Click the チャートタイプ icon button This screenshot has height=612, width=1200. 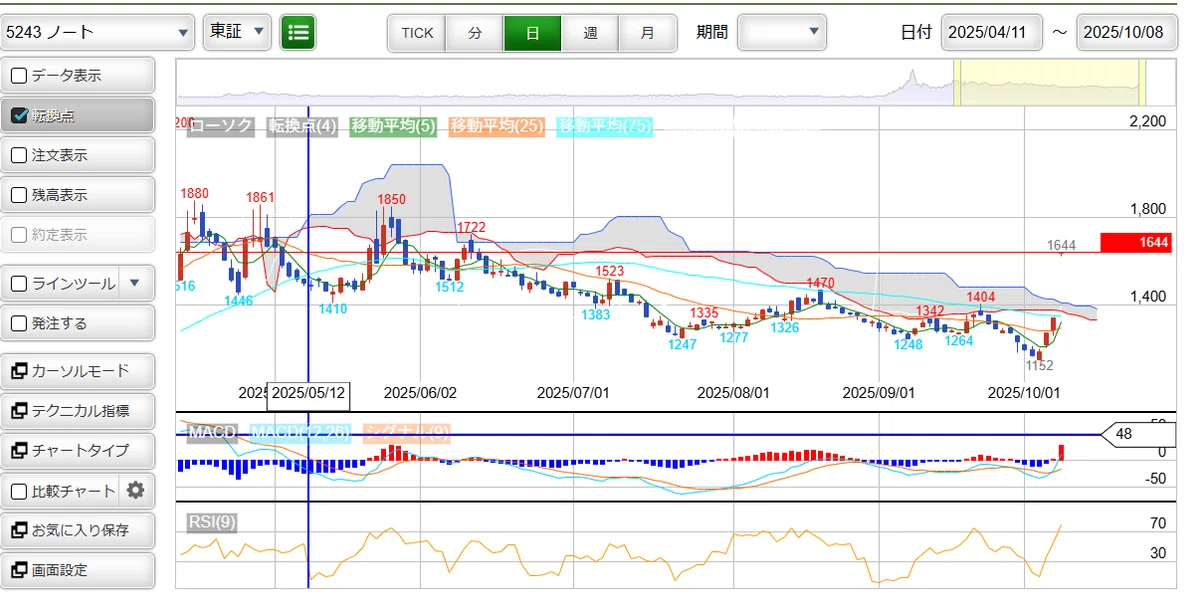coord(19,451)
